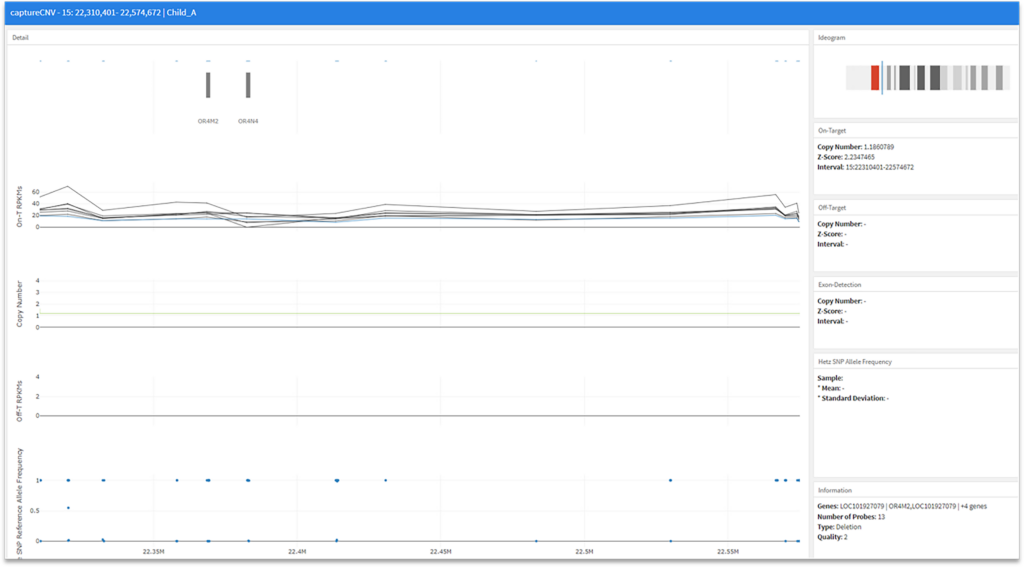Select the red highlighted band in ideogram
The height and width of the screenshot is (567, 1024).
tap(875, 78)
